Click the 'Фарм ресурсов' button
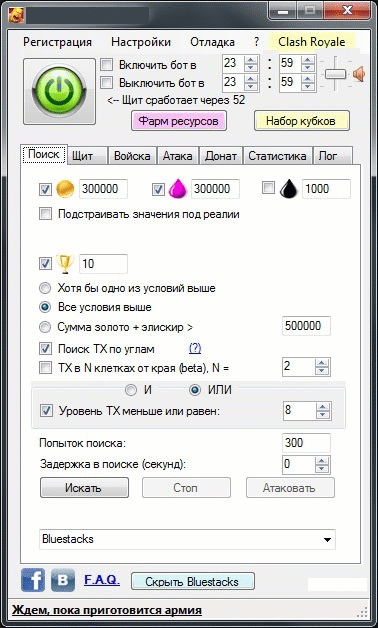The width and height of the screenshot is (378, 628). 179,121
